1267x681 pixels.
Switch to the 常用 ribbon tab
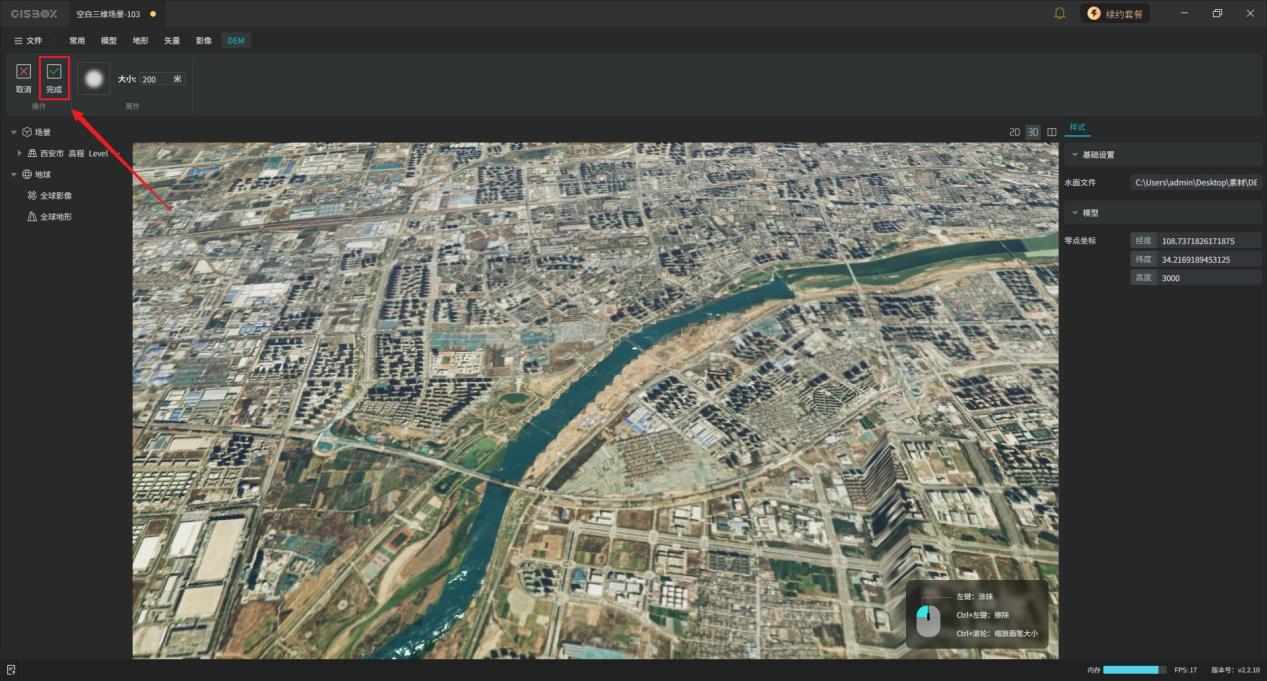pyautogui.click(x=77, y=41)
